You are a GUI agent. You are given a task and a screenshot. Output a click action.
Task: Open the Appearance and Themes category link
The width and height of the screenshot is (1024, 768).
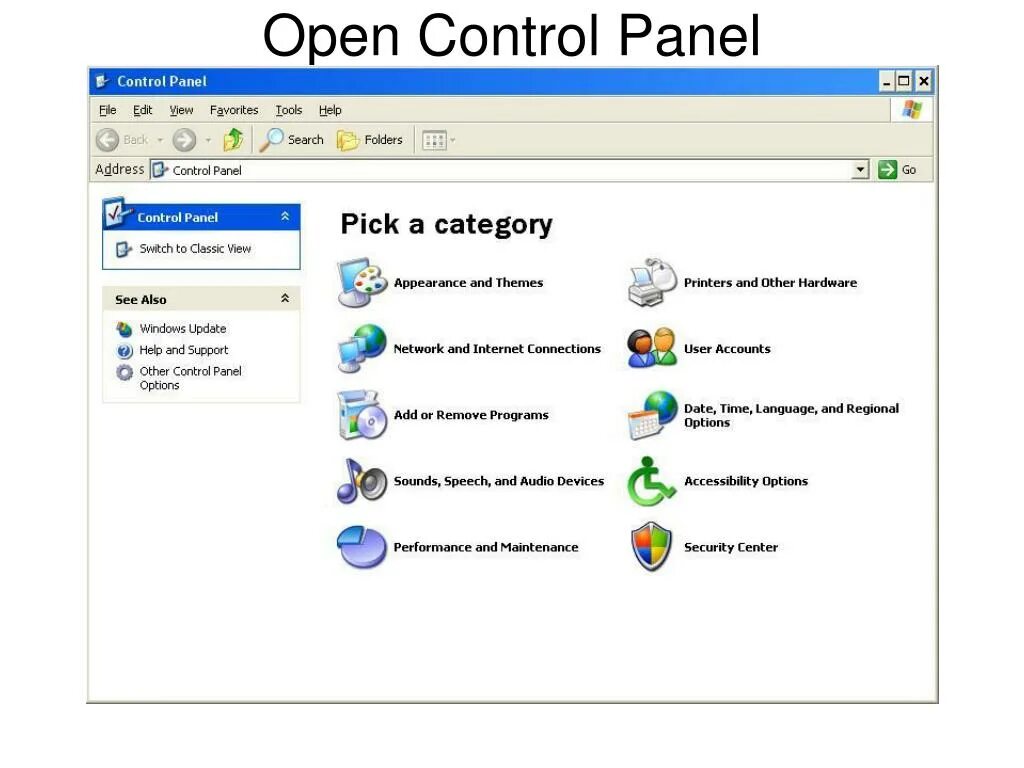[468, 283]
